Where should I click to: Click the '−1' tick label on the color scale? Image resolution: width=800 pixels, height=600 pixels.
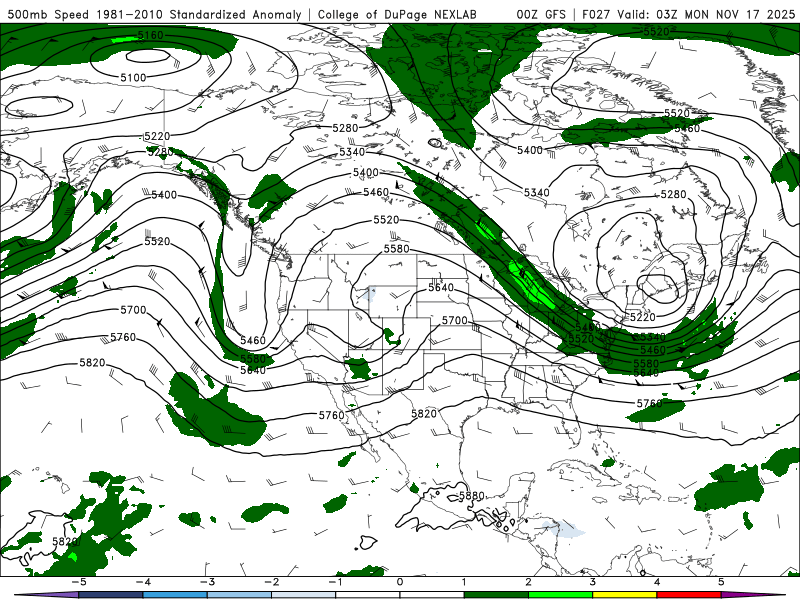click(x=335, y=582)
